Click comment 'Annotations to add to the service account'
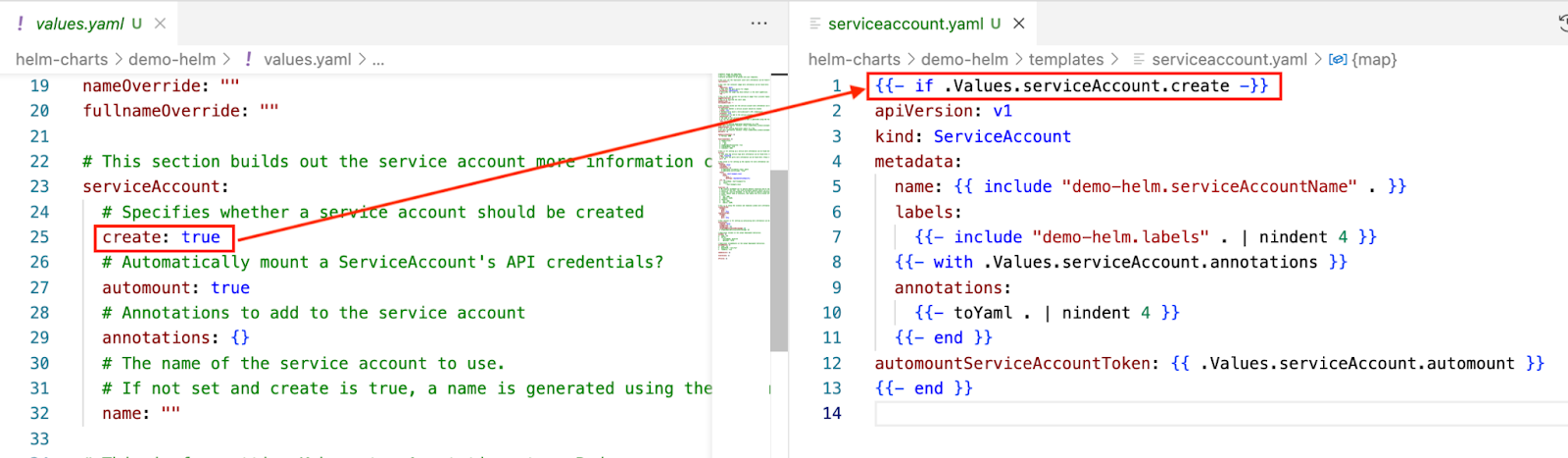Image resolution: width=1568 pixels, height=458 pixels. tap(314, 313)
